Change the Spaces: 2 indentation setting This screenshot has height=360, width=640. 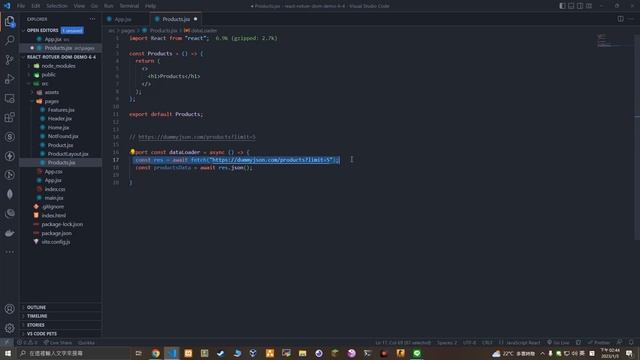coord(447,342)
